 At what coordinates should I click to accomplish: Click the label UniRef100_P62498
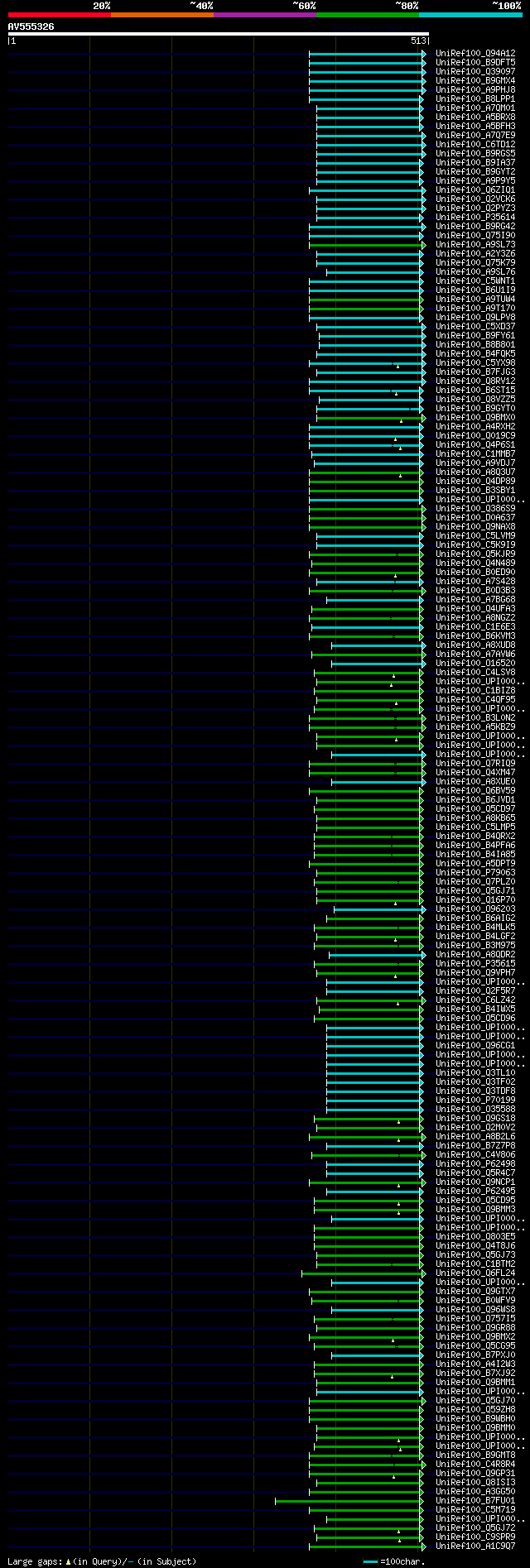475,1164
